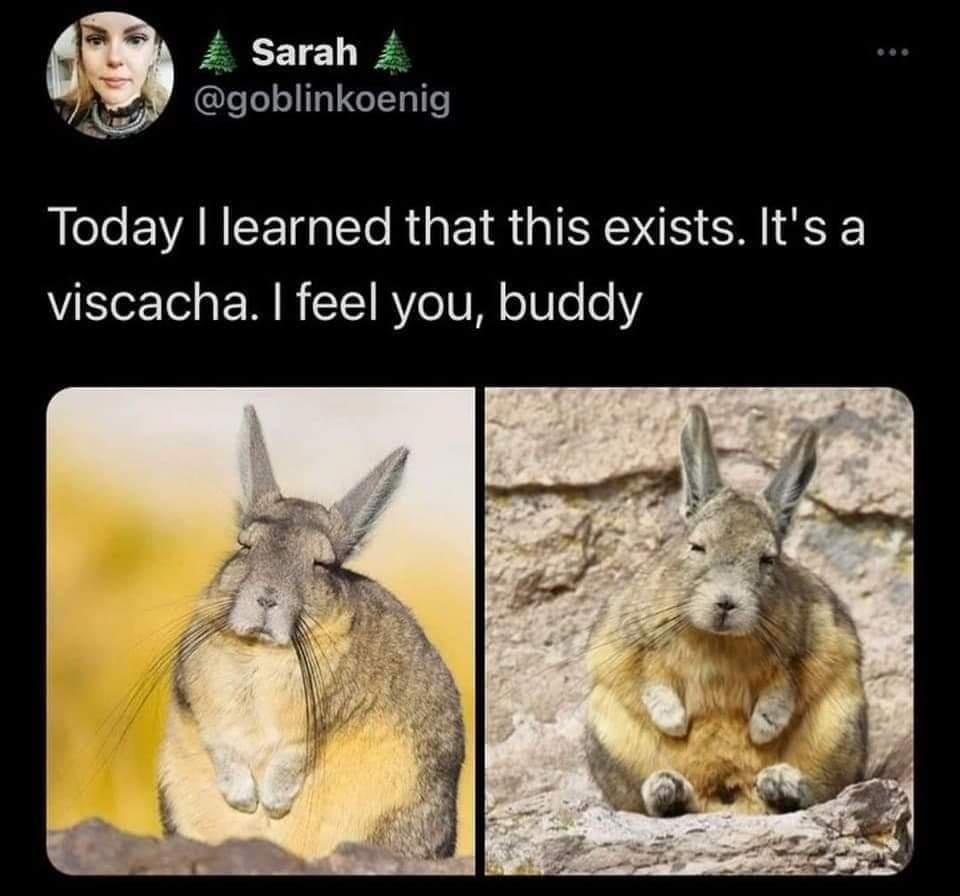
Task: Open the Sarah display name link
Action: tap(304, 53)
